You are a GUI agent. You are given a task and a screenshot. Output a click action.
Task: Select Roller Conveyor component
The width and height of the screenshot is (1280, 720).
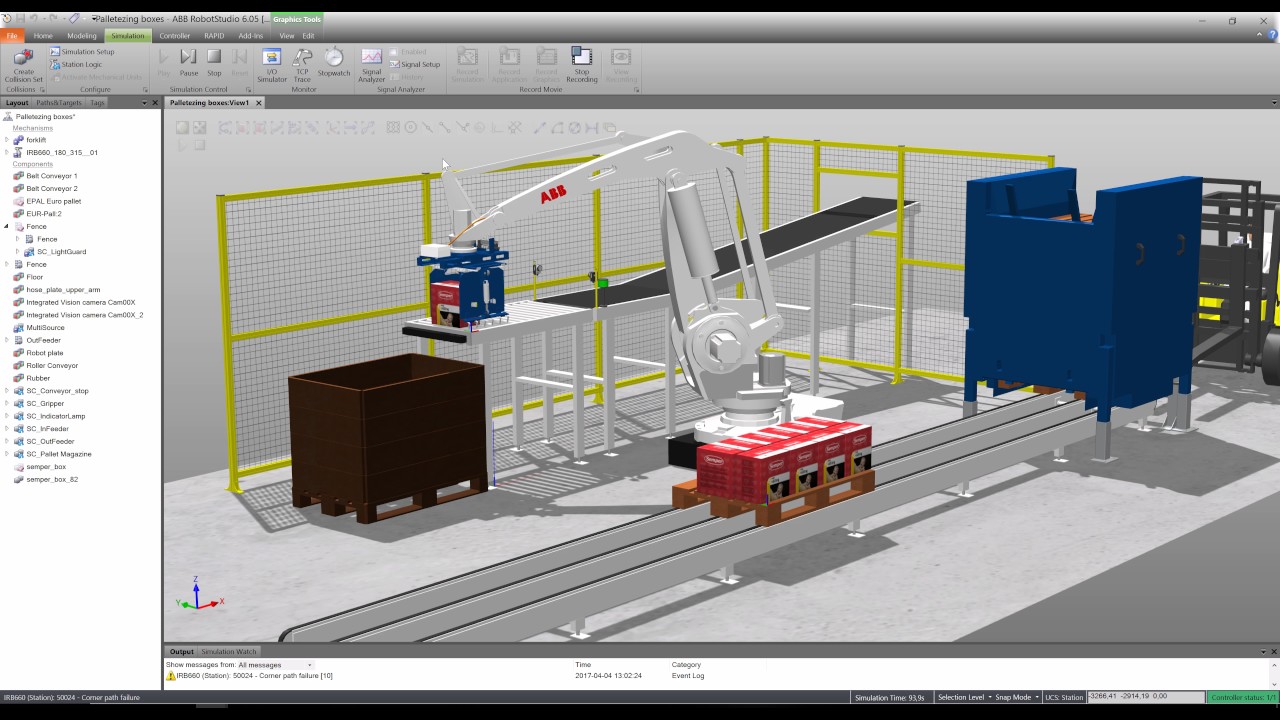(x=52, y=366)
